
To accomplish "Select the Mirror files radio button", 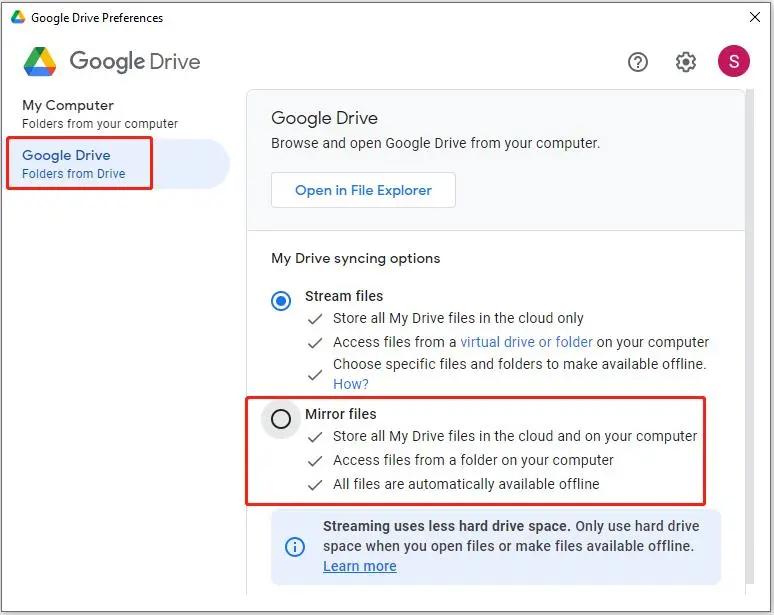I will click(281, 419).
